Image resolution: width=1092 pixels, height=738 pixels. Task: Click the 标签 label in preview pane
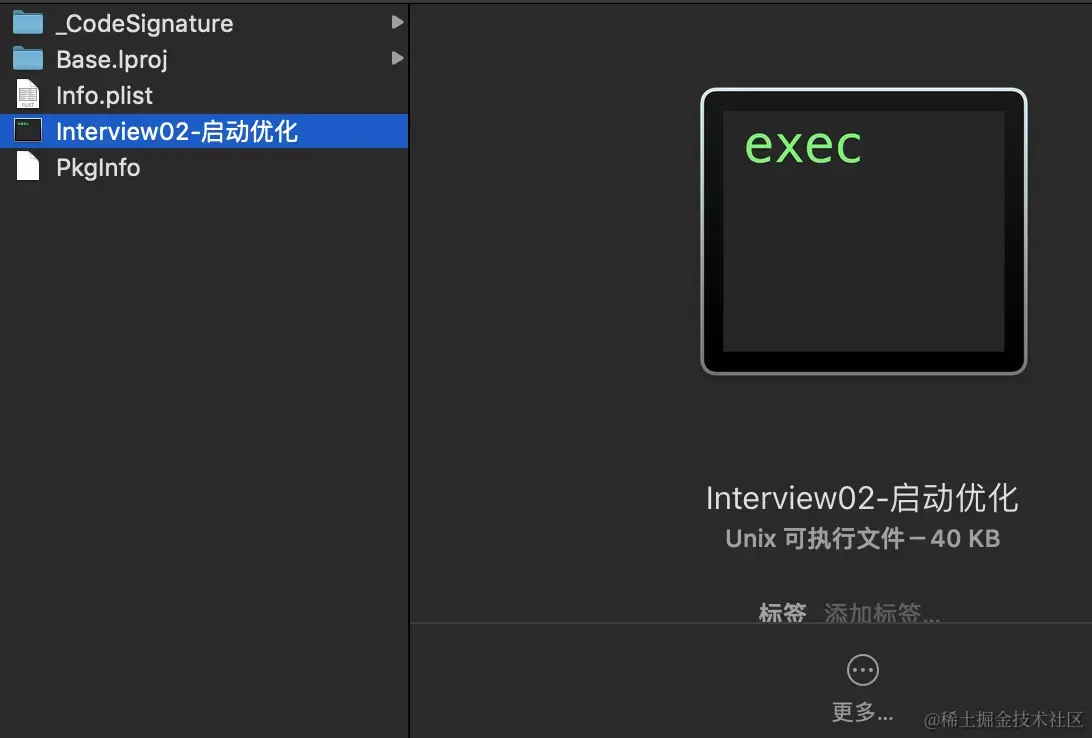[x=783, y=613]
